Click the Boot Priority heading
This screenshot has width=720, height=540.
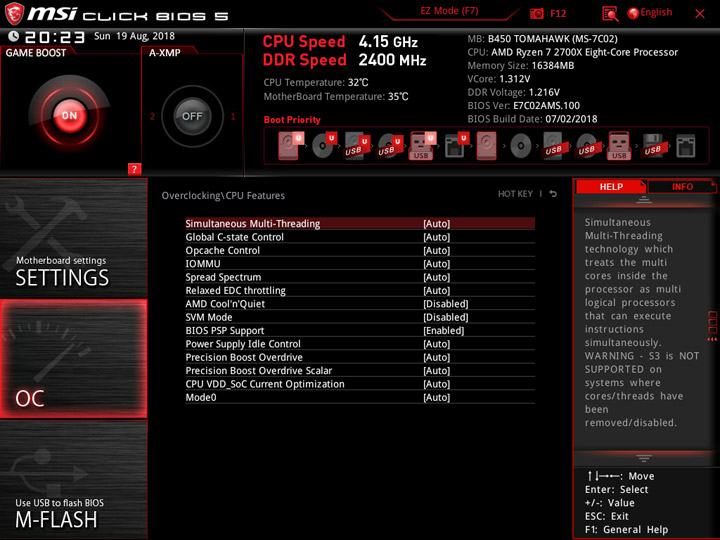tap(292, 120)
